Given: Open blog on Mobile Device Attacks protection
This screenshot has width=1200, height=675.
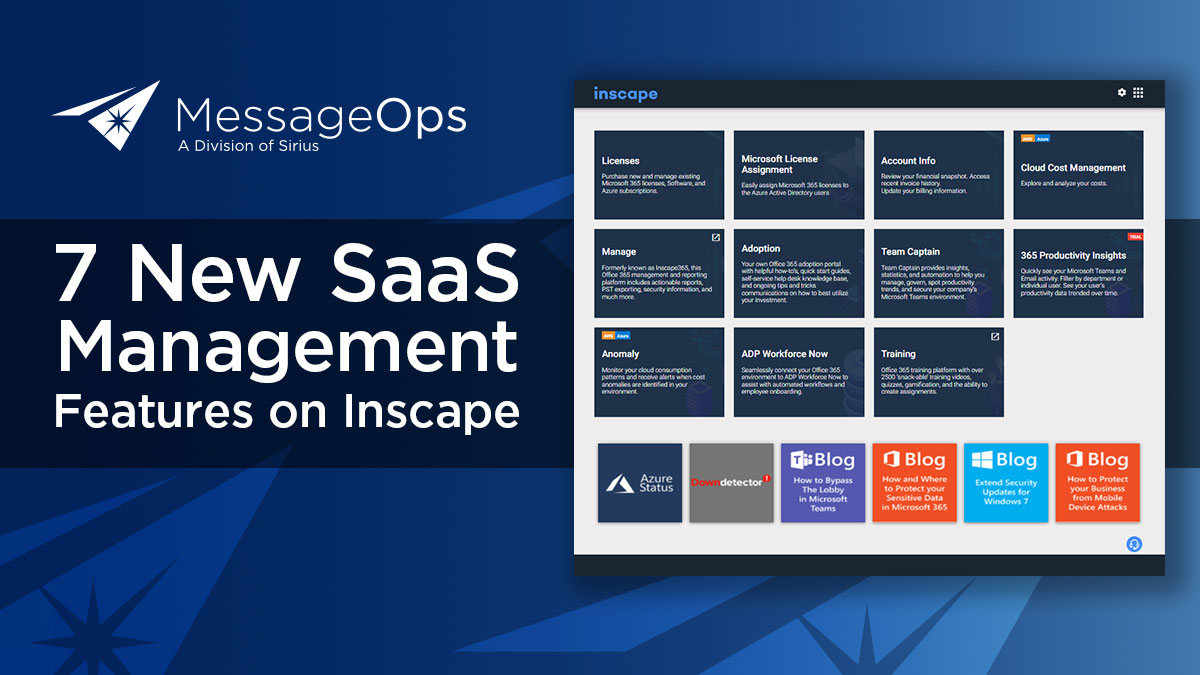Looking at the screenshot, I should pyautogui.click(x=1098, y=483).
